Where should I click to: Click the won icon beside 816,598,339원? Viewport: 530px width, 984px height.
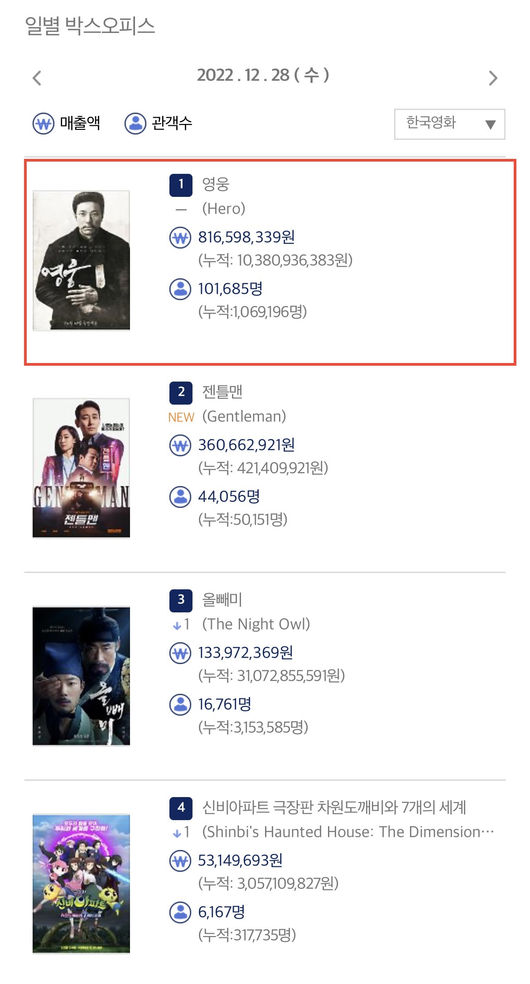[180, 238]
